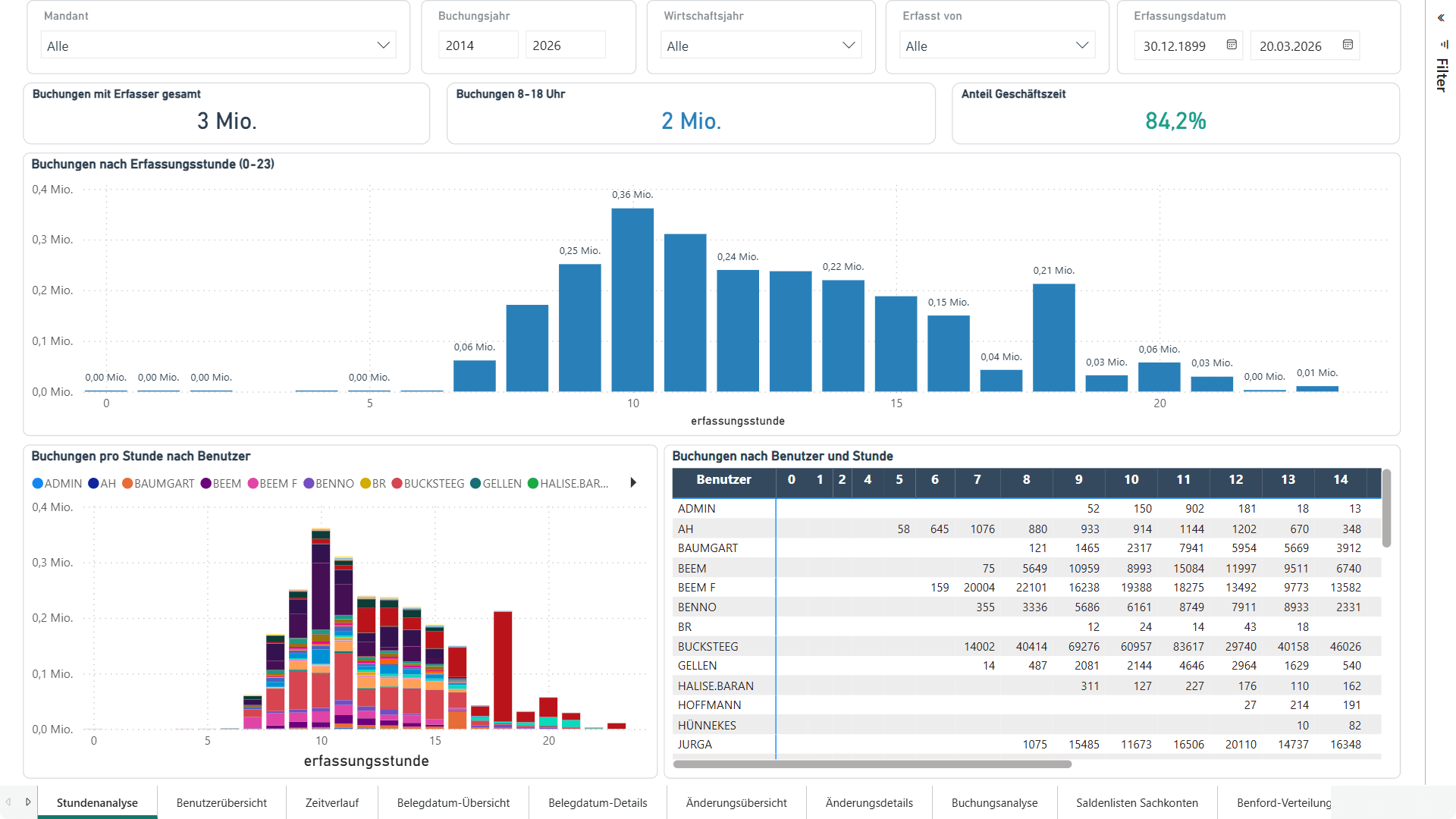Click ADMIN legend color marker

38,484
